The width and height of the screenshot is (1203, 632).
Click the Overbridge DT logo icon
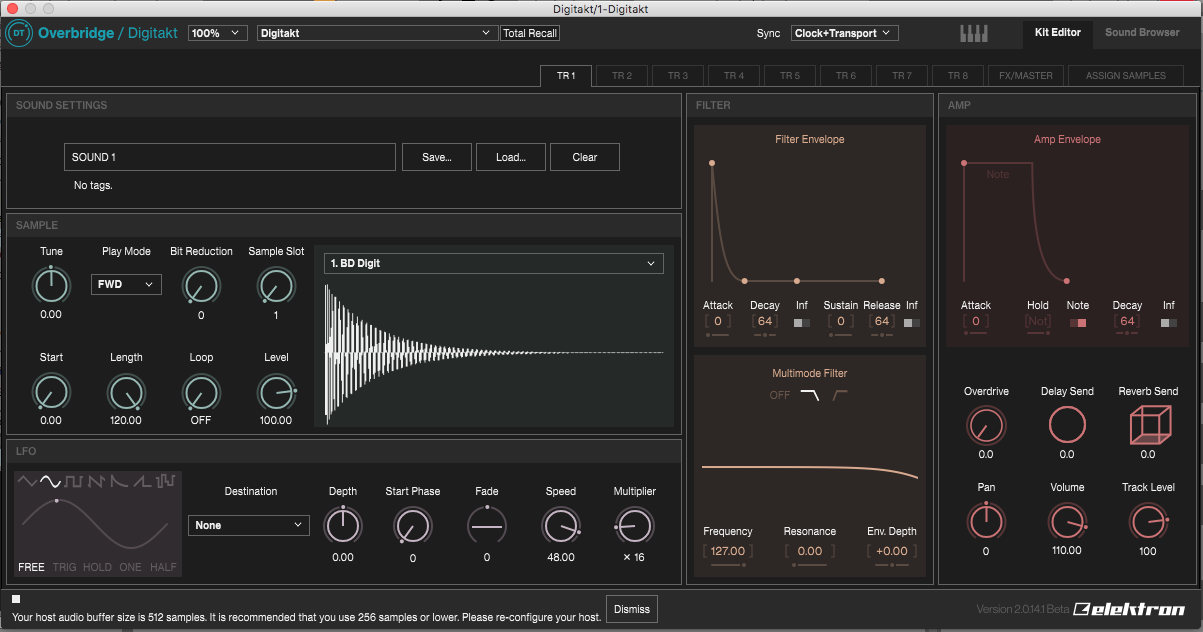[19, 33]
